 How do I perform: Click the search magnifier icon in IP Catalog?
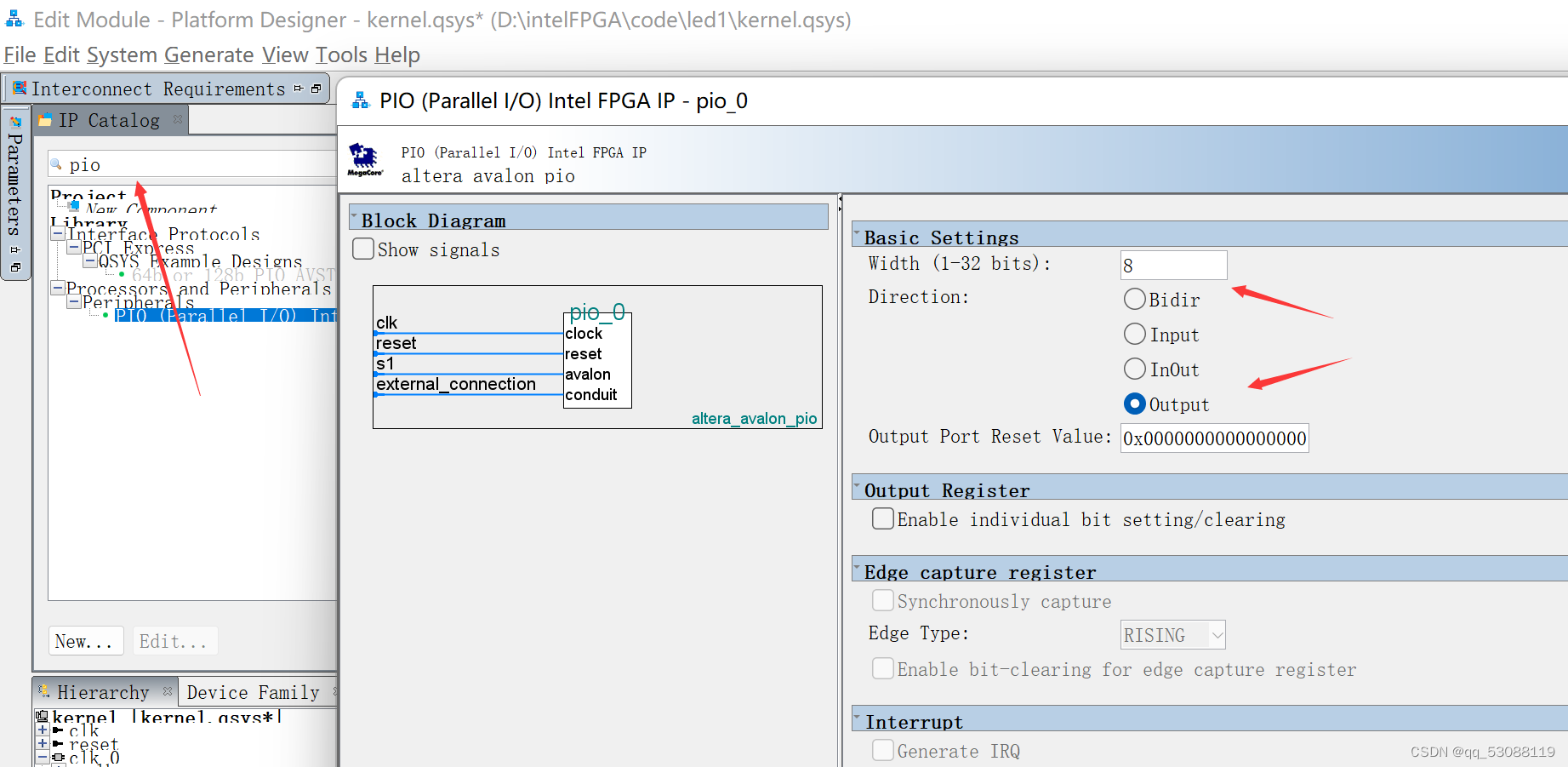pyautogui.click(x=56, y=164)
